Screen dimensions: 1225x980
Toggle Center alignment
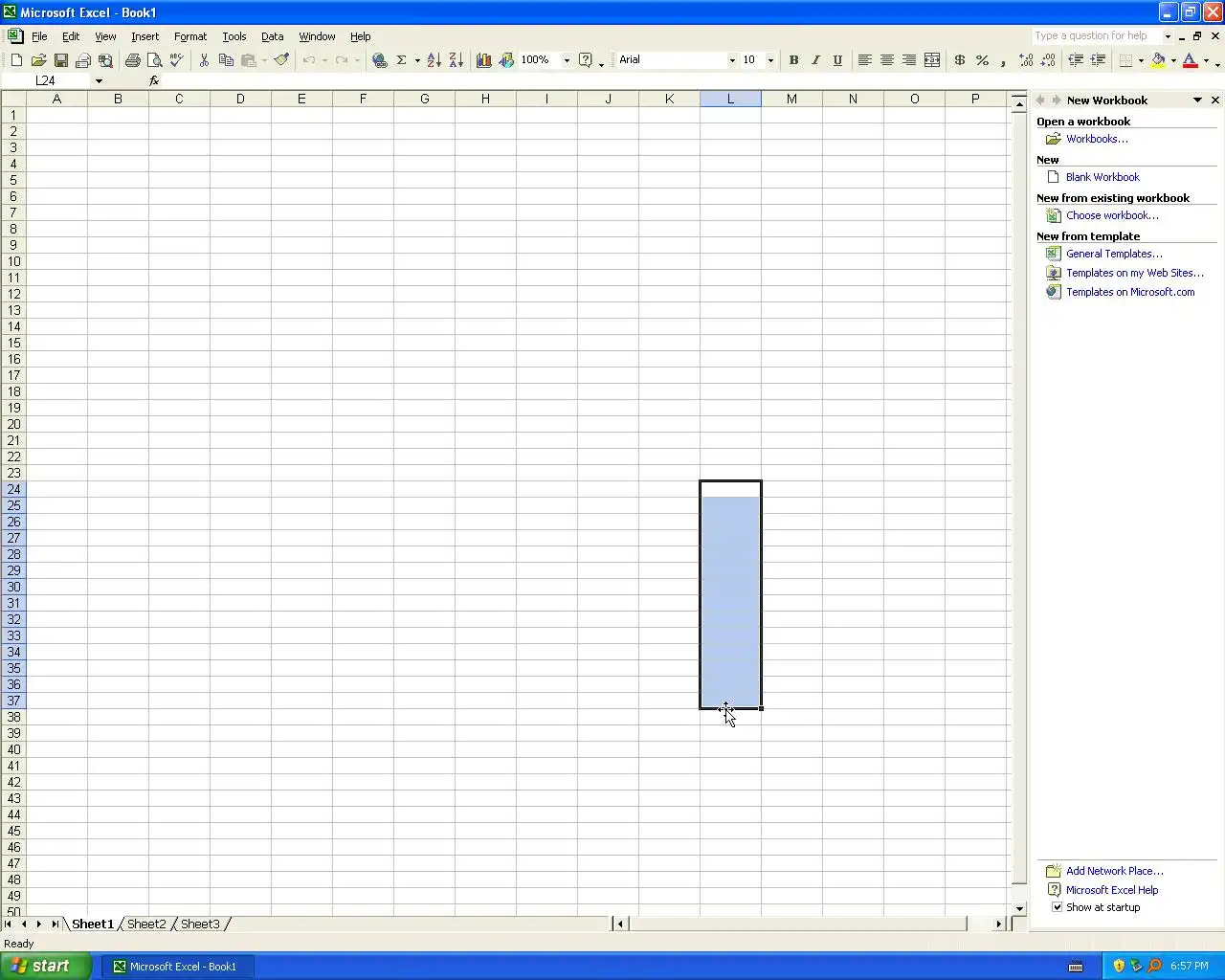click(887, 60)
